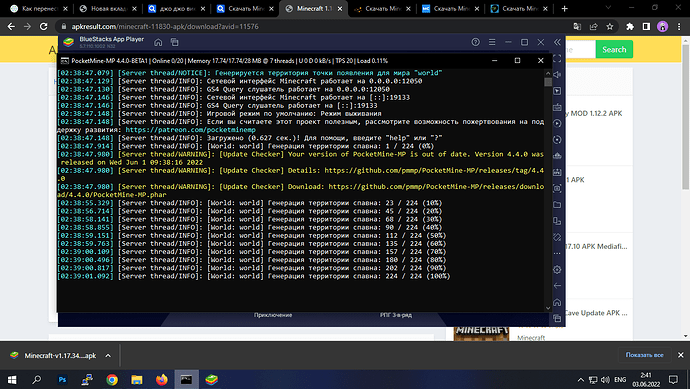The image size is (690, 389).
Task: Open File Explorer from the taskbar
Action: pos(137,379)
